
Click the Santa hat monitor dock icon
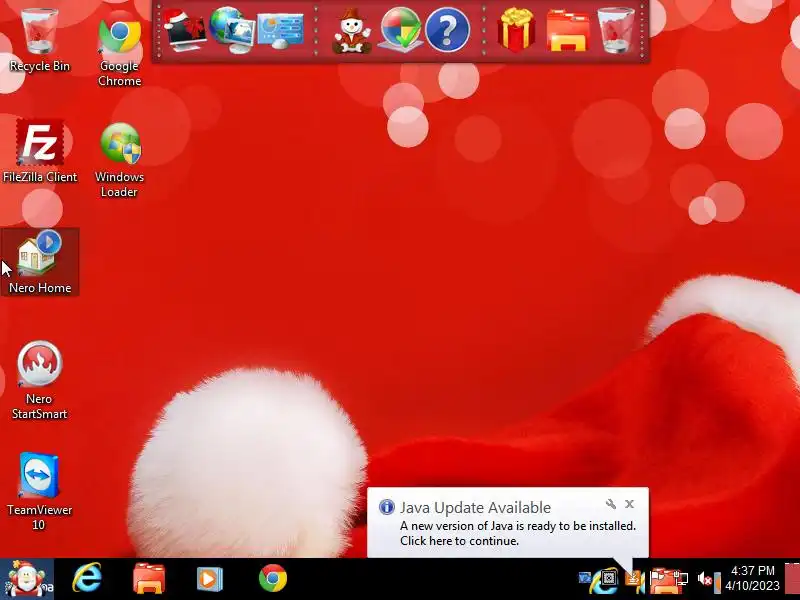185,31
